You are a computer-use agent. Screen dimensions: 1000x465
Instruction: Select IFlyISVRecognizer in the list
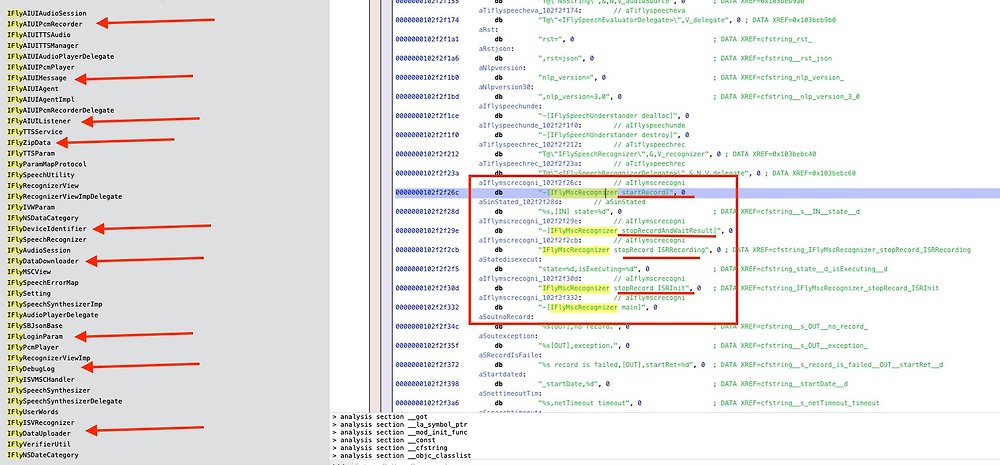point(41,423)
